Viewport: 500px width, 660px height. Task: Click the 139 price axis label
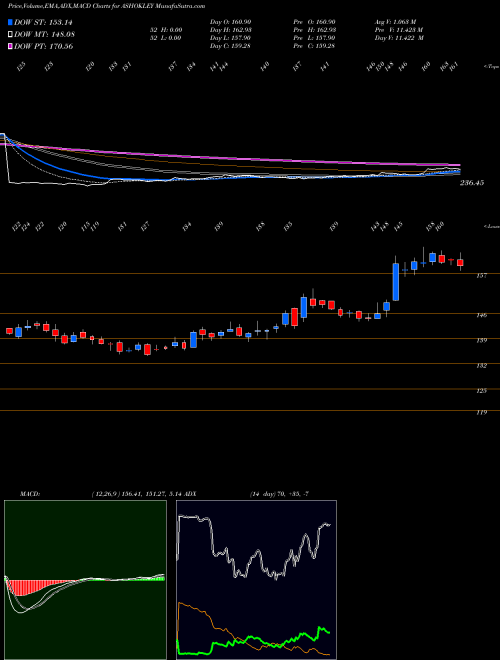tap(482, 340)
